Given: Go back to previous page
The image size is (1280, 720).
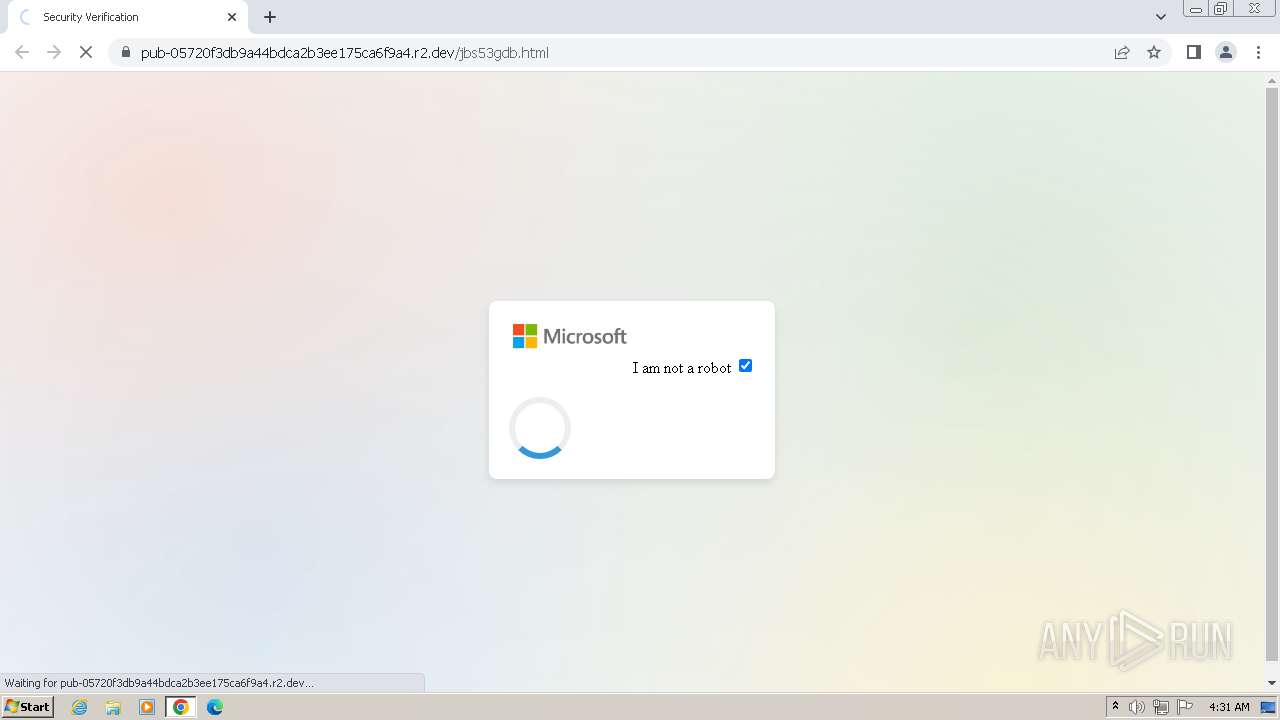Looking at the screenshot, I should (x=22, y=53).
